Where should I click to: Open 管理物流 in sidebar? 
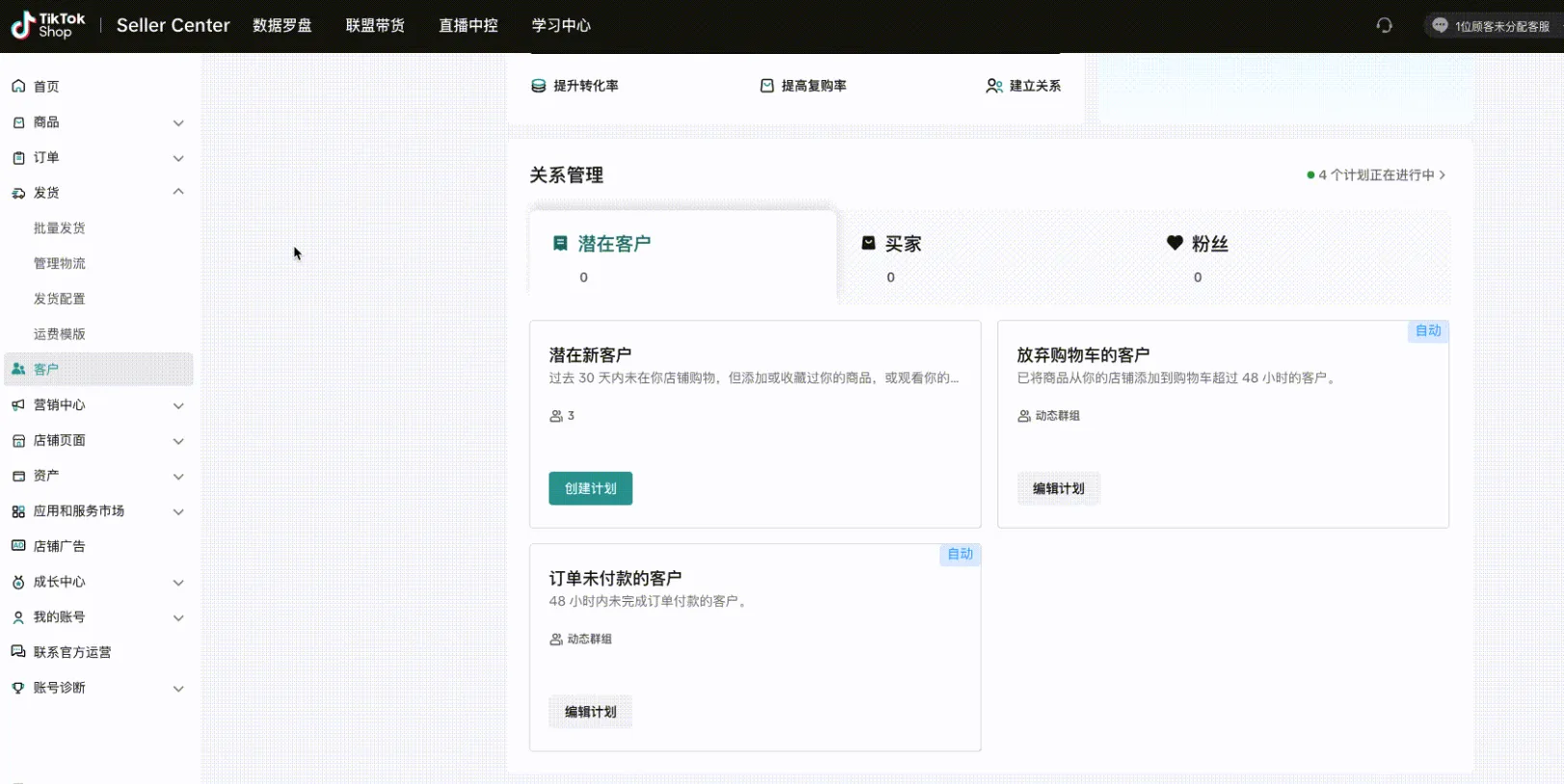(x=60, y=263)
